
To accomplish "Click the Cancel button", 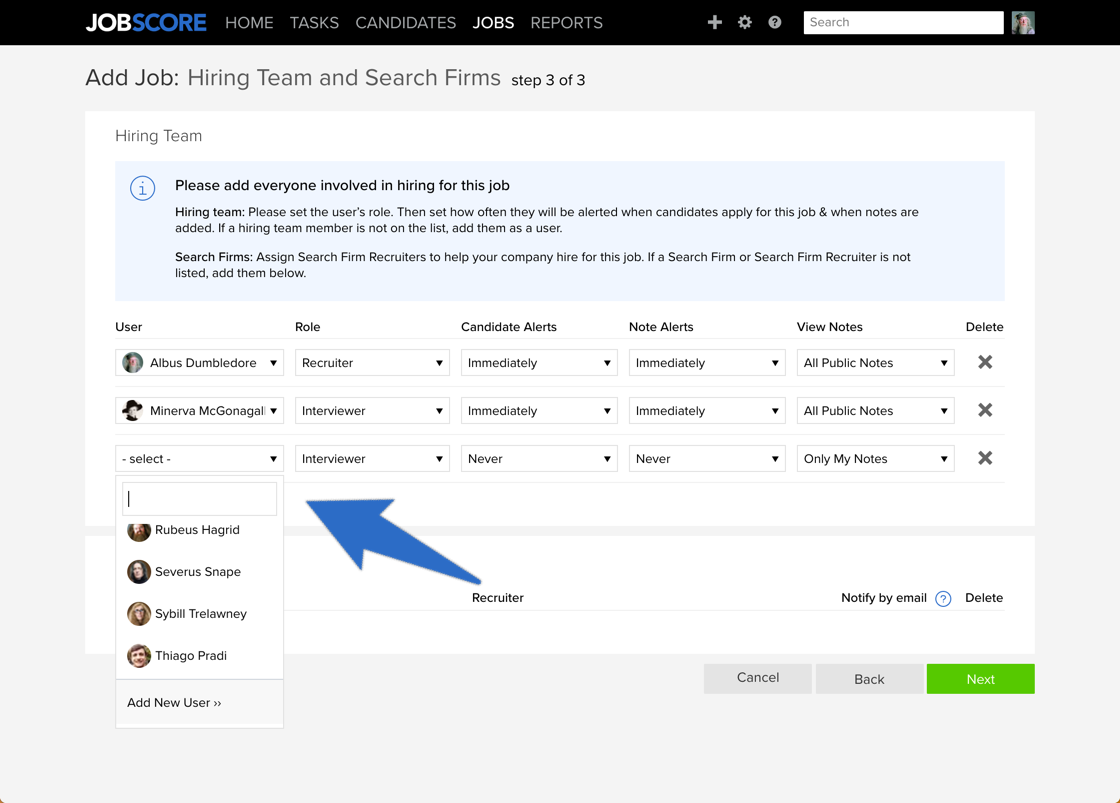I will (x=758, y=678).
